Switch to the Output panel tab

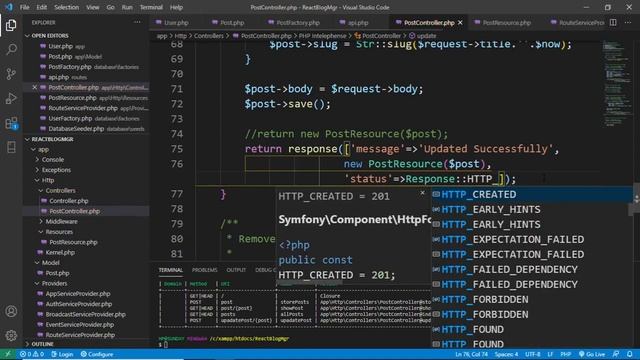click(236, 270)
